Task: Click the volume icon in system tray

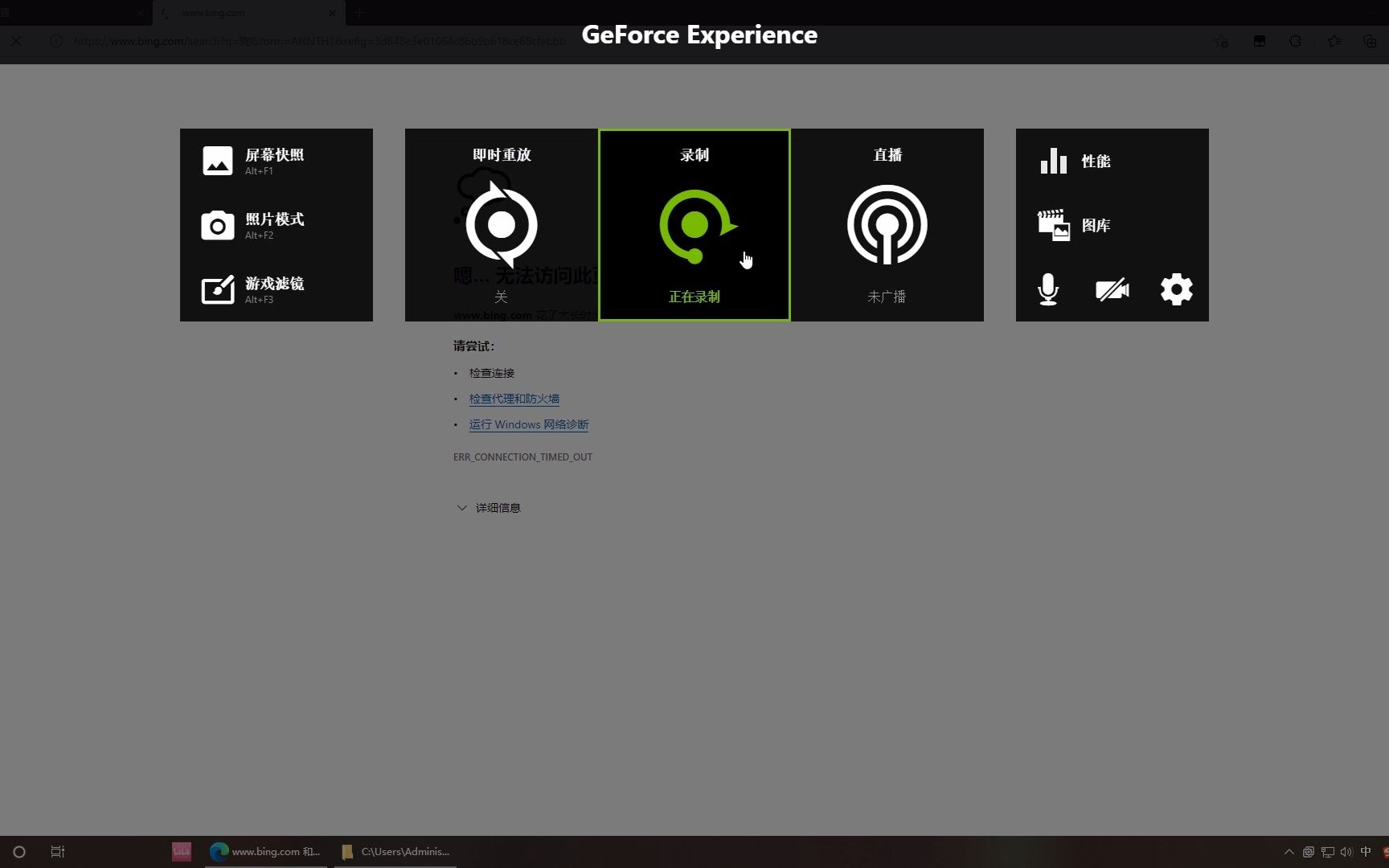Action: point(1346,852)
